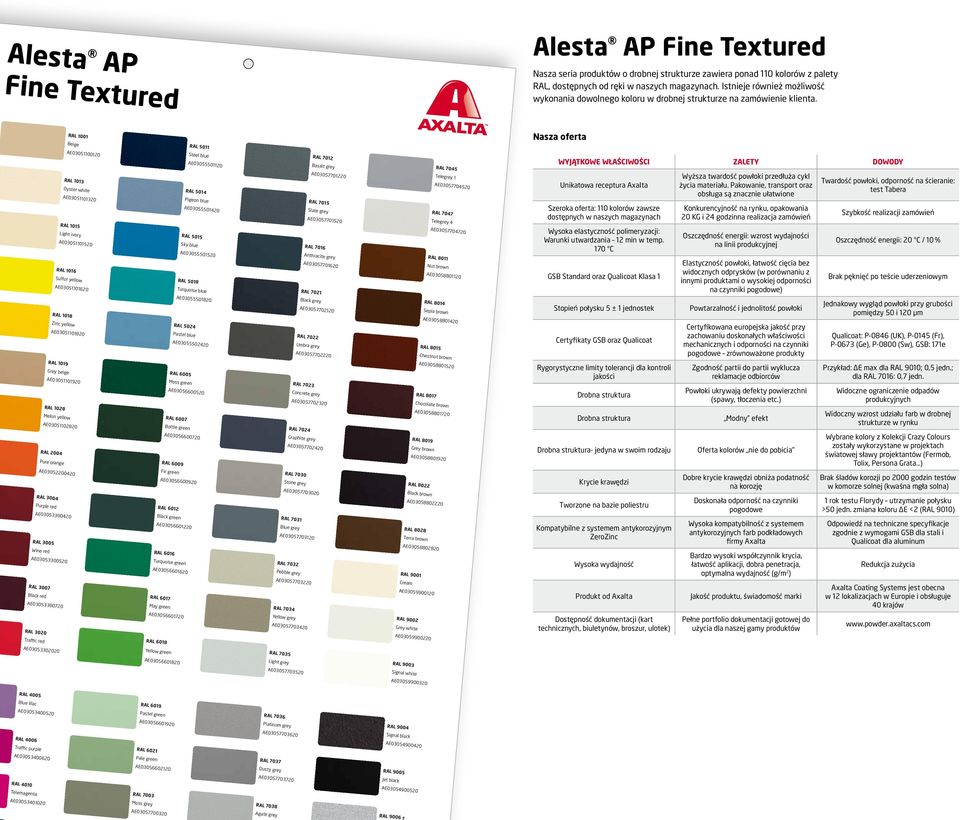Choose the RAL 7015 Slate grey swatch
Viewport: 960px width, 820px height.
click(273, 206)
